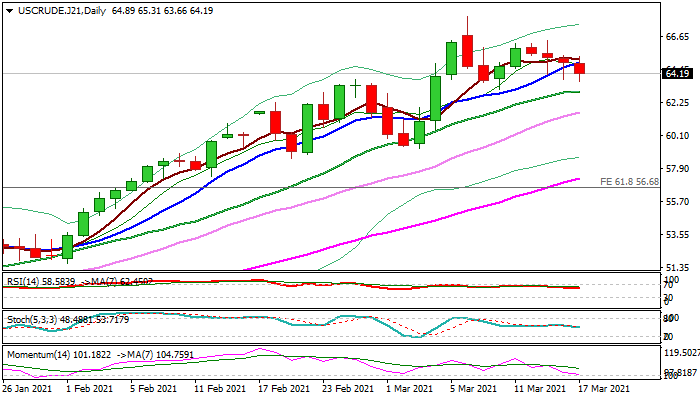Click the 26 Jan 2021 date marker
The height and width of the screenshot is (400, 700).
click(29, 388)
